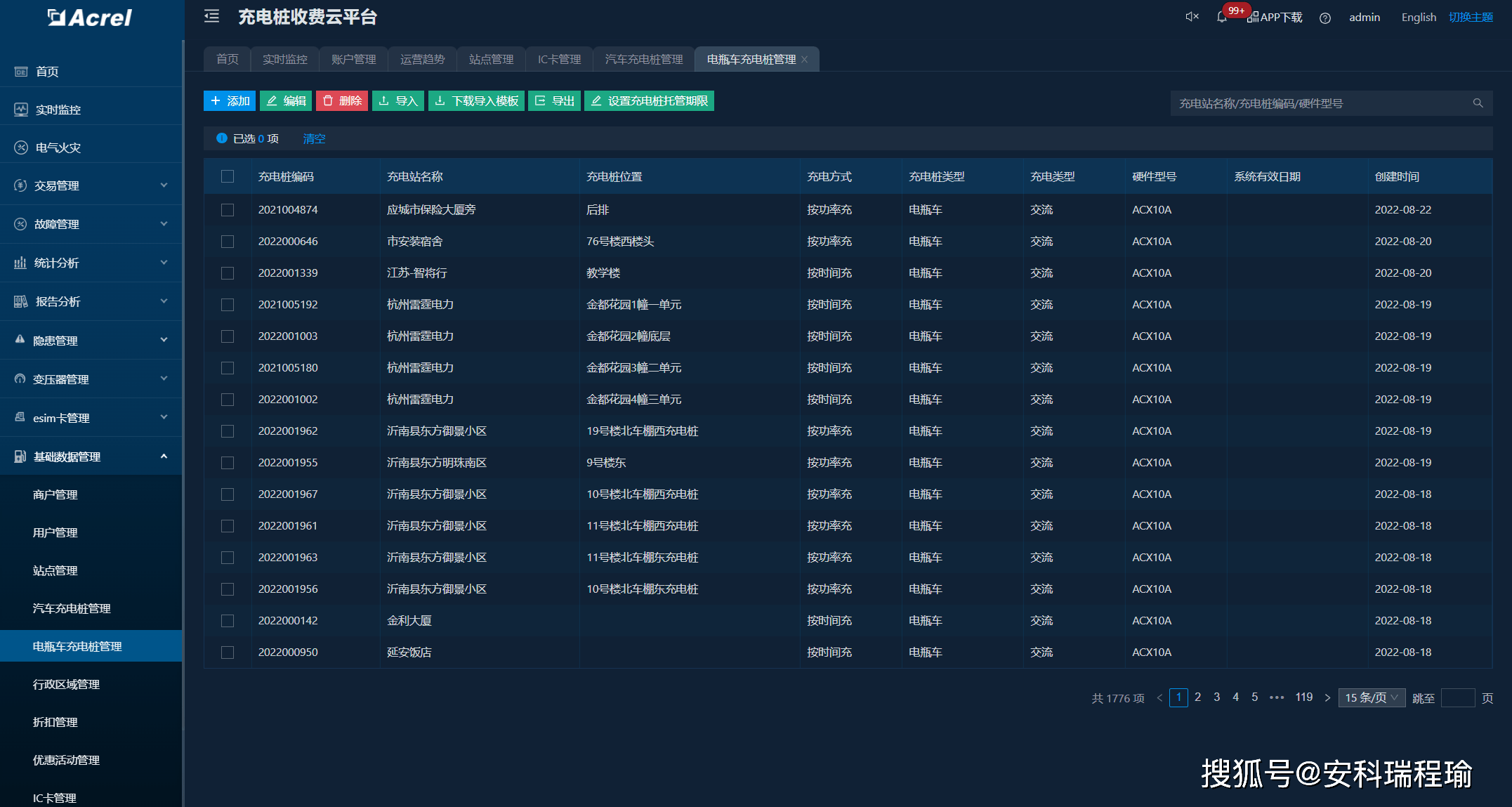The image size is (1512, 807).
Task: Close the 电瓶车充电桩管理 tab
Action: [804, 60]
